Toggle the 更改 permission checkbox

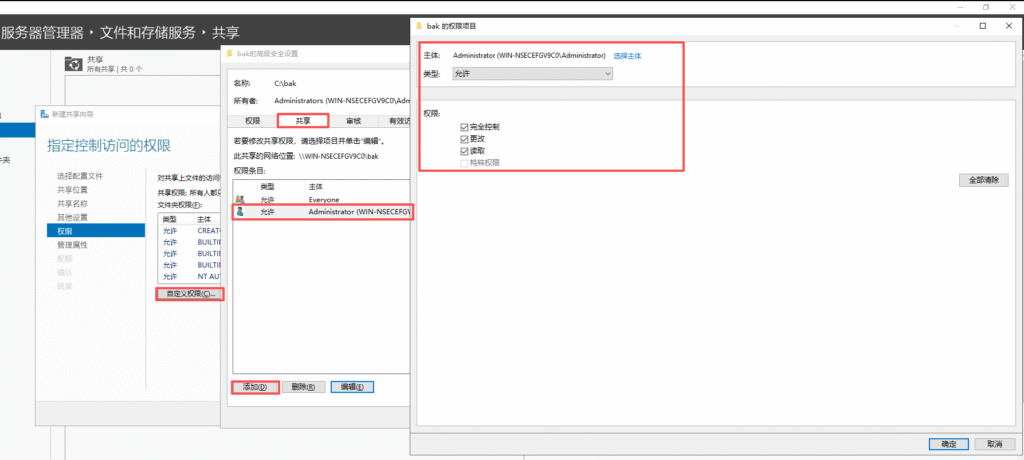[464, 140]
